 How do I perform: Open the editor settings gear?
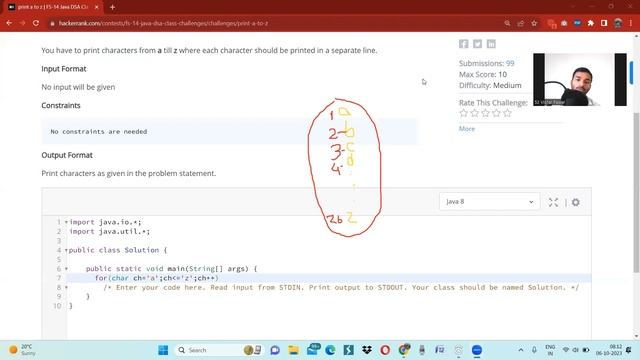click(576, 202)
